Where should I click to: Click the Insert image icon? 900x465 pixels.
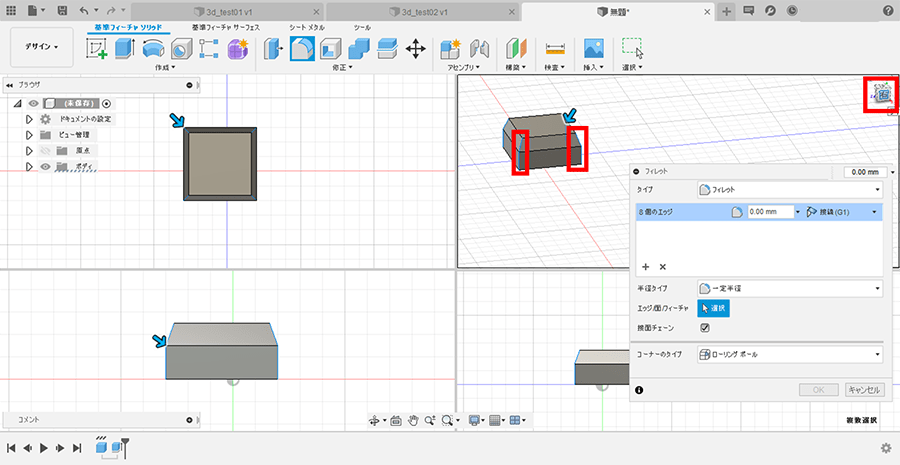pos(594,49)
